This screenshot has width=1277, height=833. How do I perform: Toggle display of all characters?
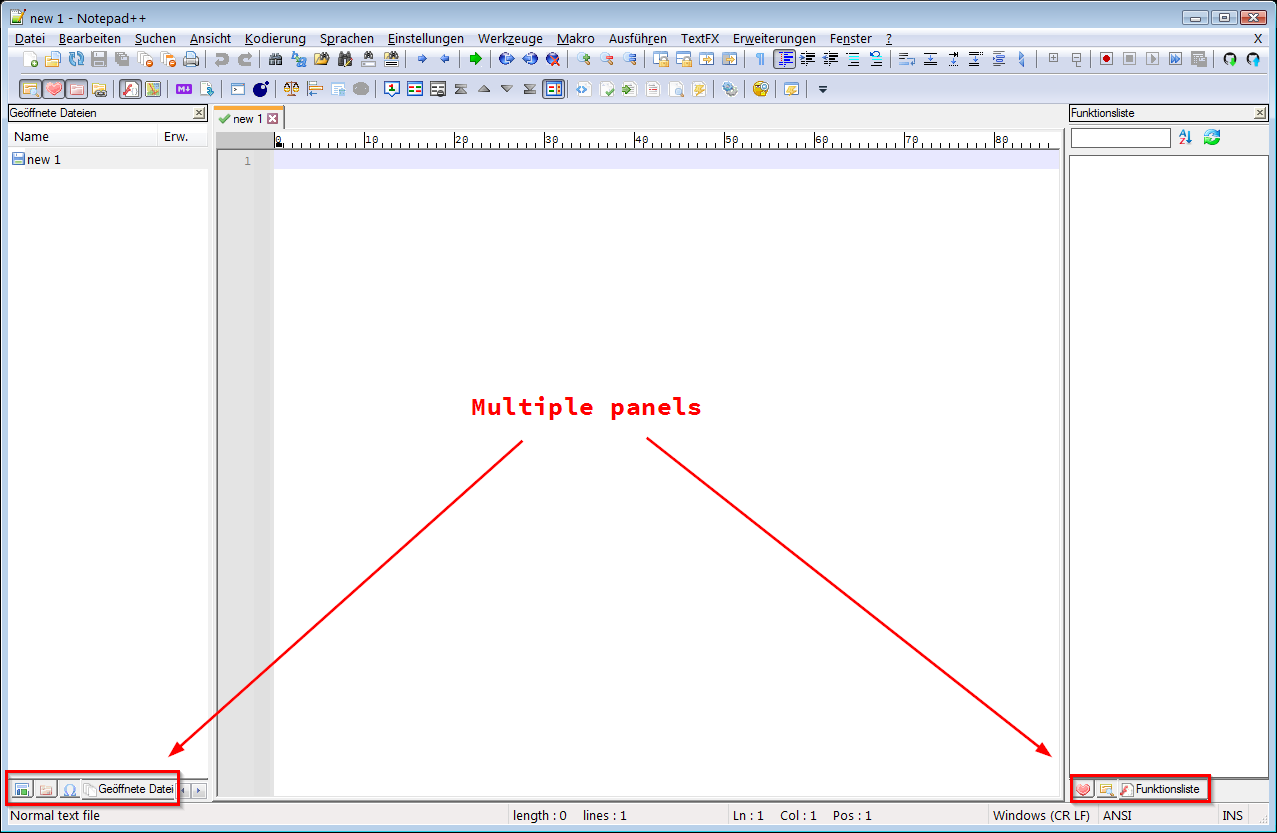(x=761, y=59)
